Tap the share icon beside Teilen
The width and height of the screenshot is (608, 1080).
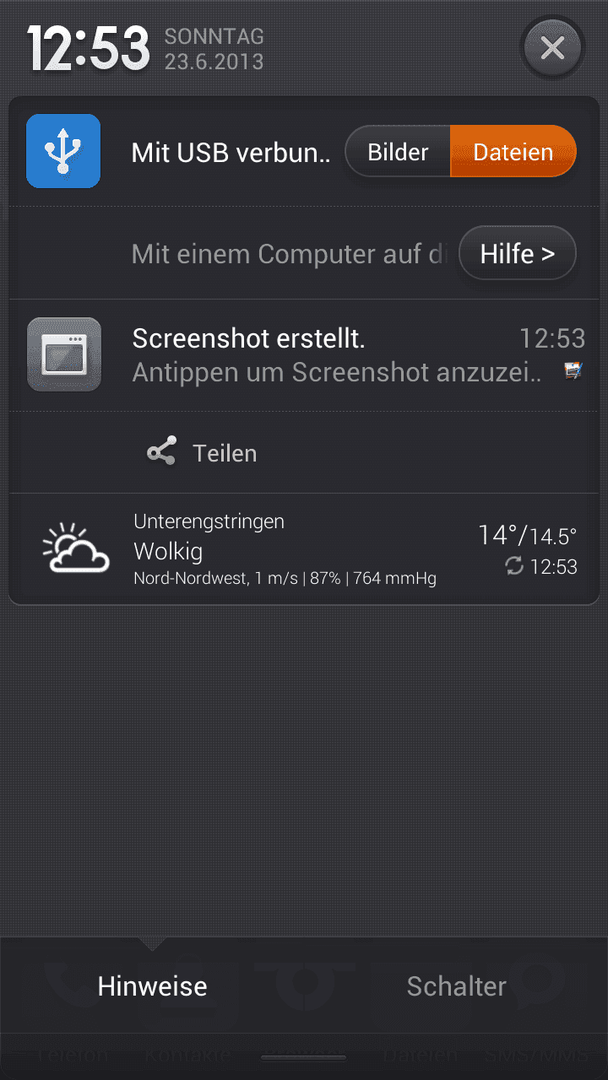[x=162, y=452]
